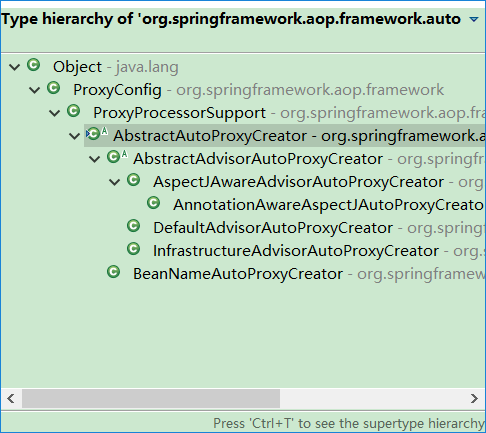The width and height of the screenshot is (486, 433).
Task: Click the DefaultAdvisorAutoProxyCreator class icon
Action: [x=133, y=226]
